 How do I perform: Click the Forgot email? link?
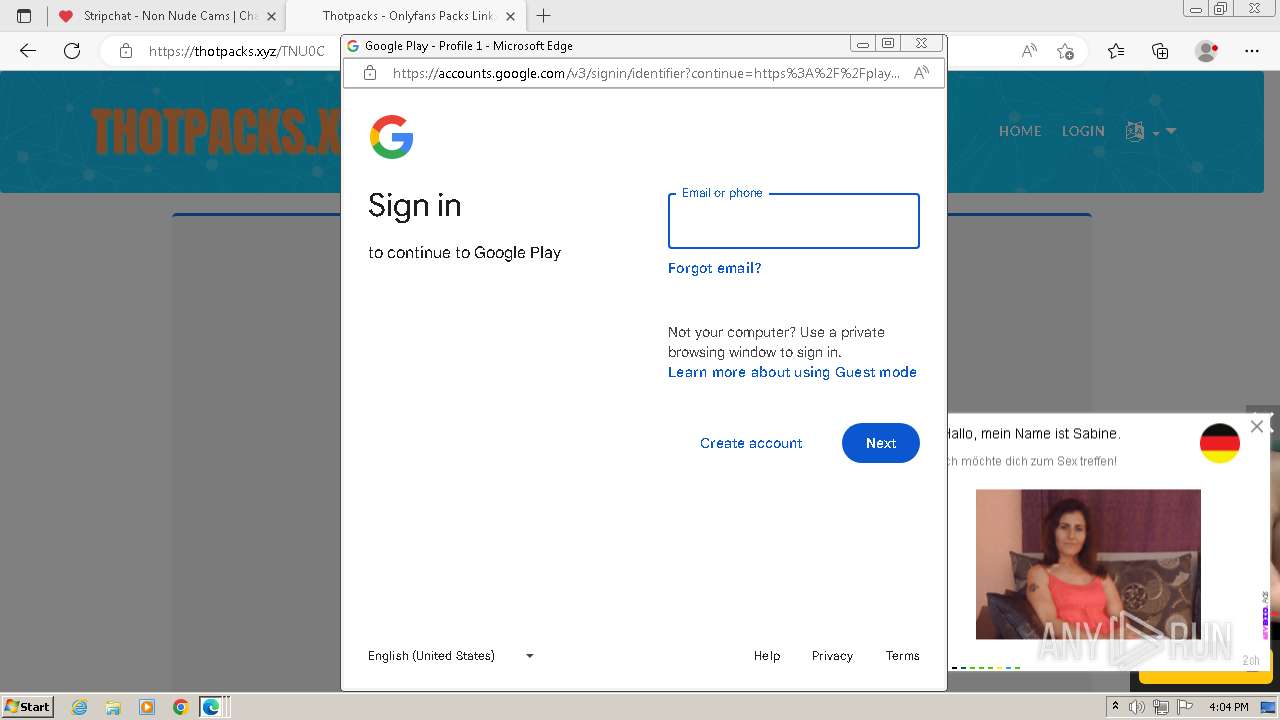coord(714,268)
